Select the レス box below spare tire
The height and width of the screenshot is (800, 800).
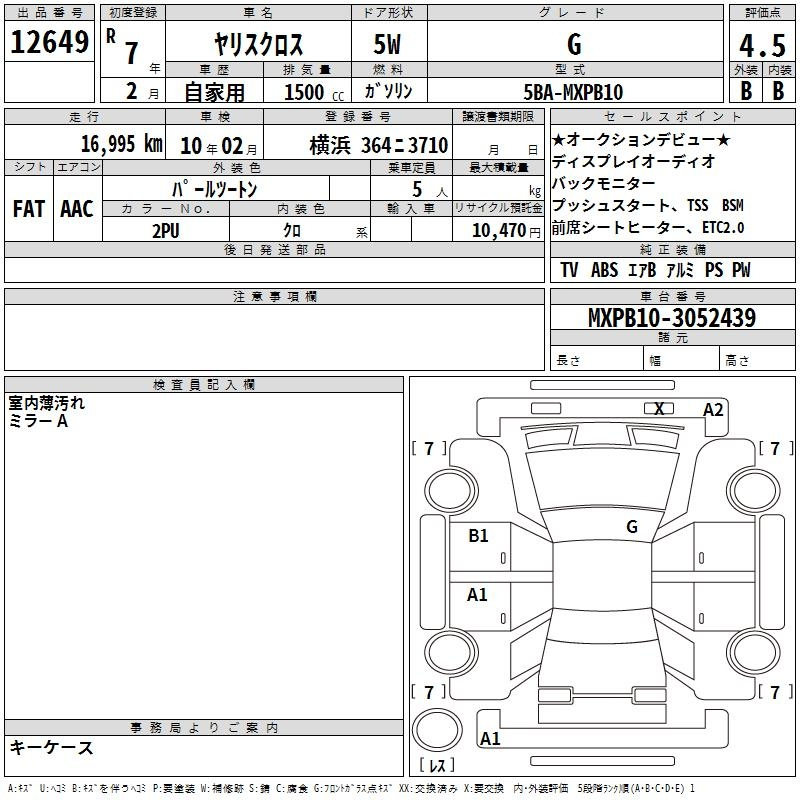coord(437,767)
